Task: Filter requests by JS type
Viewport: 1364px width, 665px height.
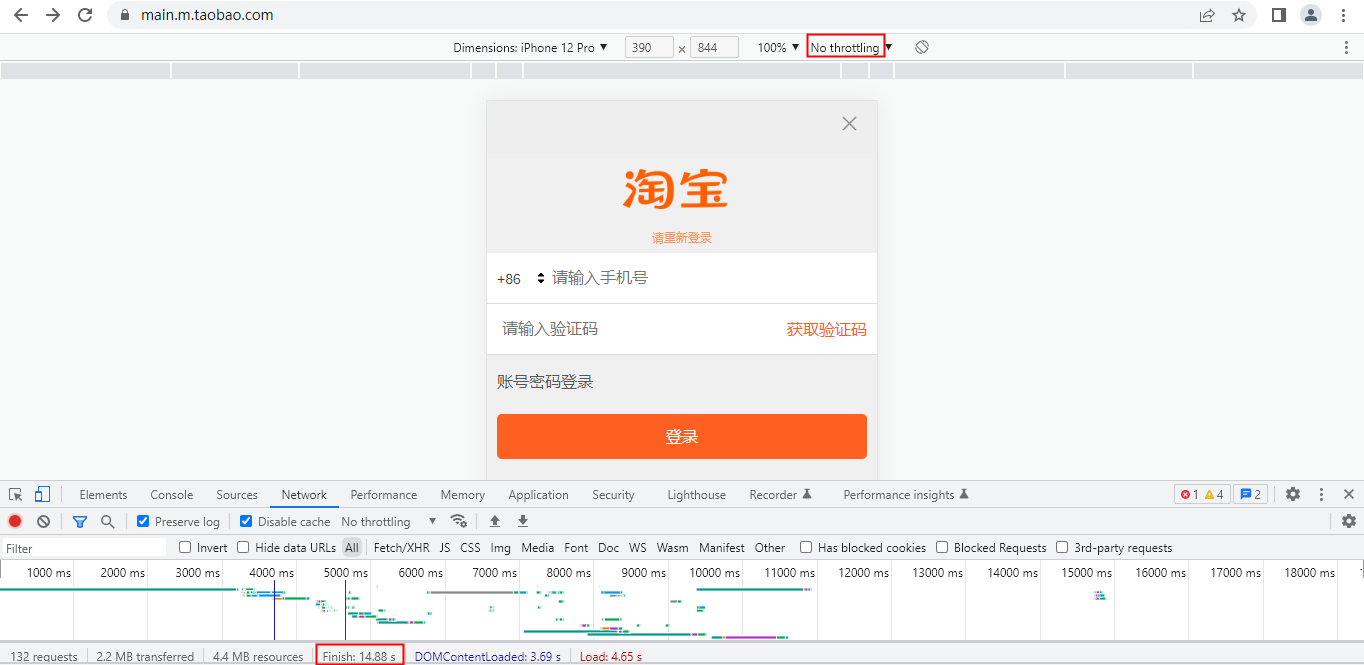Action: (445, 548)
